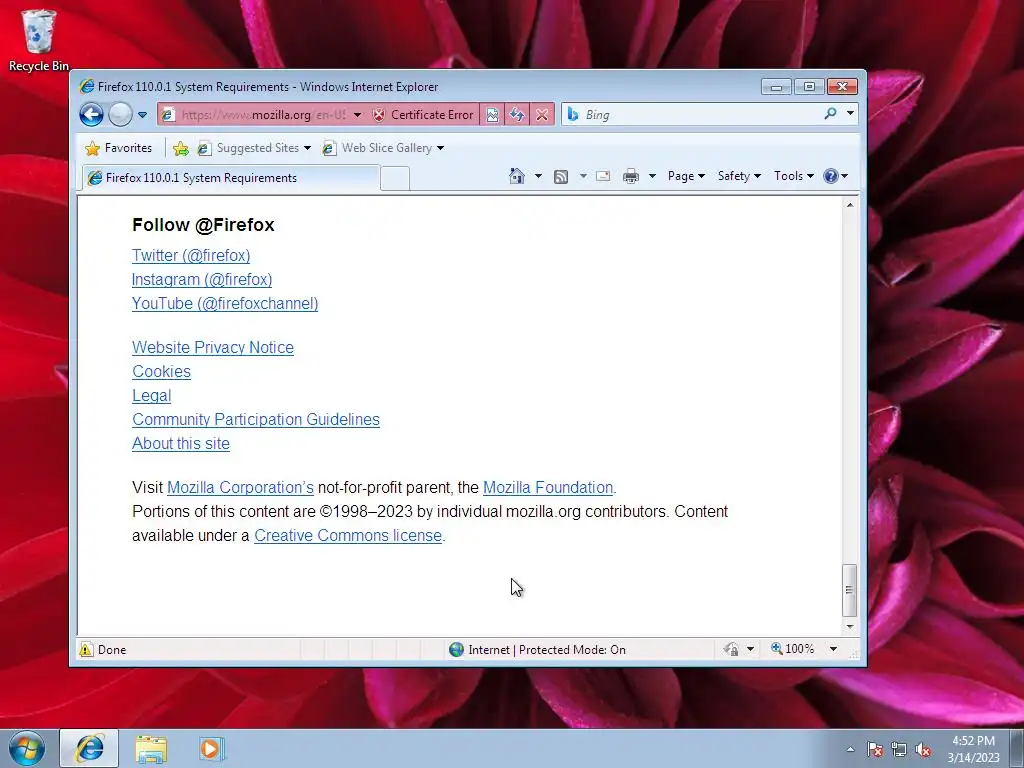Open the Favorites center
The image size is (1024, 768).
(x=119, y=148)
